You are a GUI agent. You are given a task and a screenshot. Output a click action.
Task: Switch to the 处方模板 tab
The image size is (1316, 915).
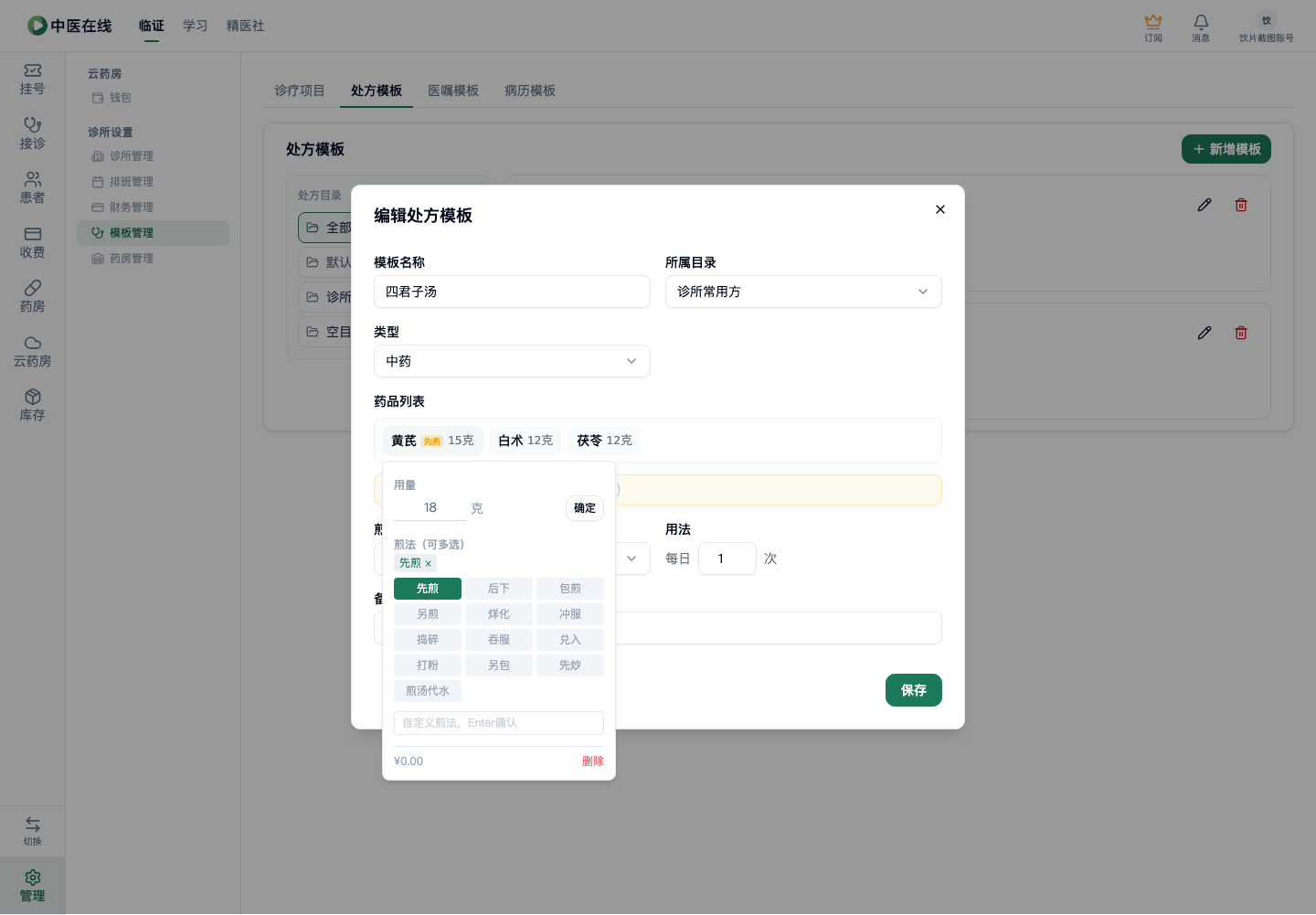tap(377, 90)
